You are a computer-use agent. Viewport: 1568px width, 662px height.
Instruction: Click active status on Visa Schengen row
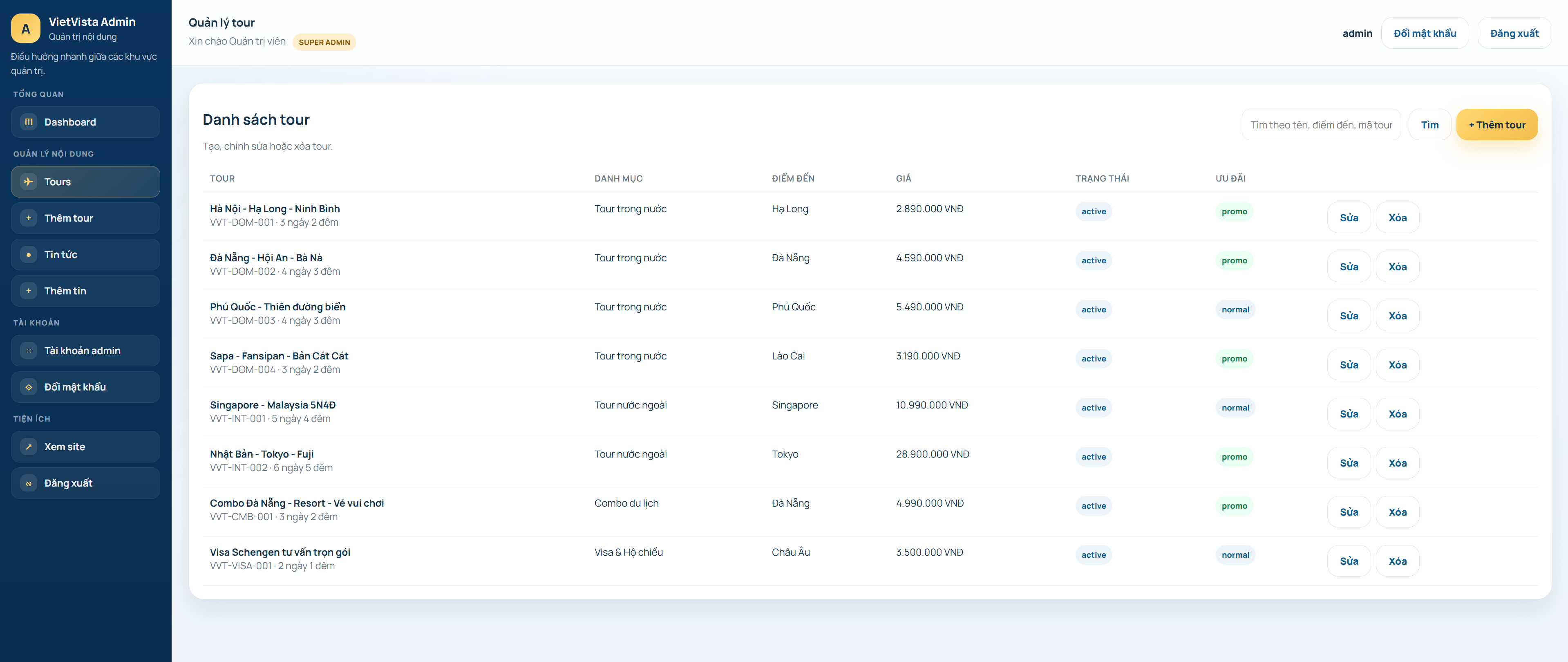coord(1093,555)
